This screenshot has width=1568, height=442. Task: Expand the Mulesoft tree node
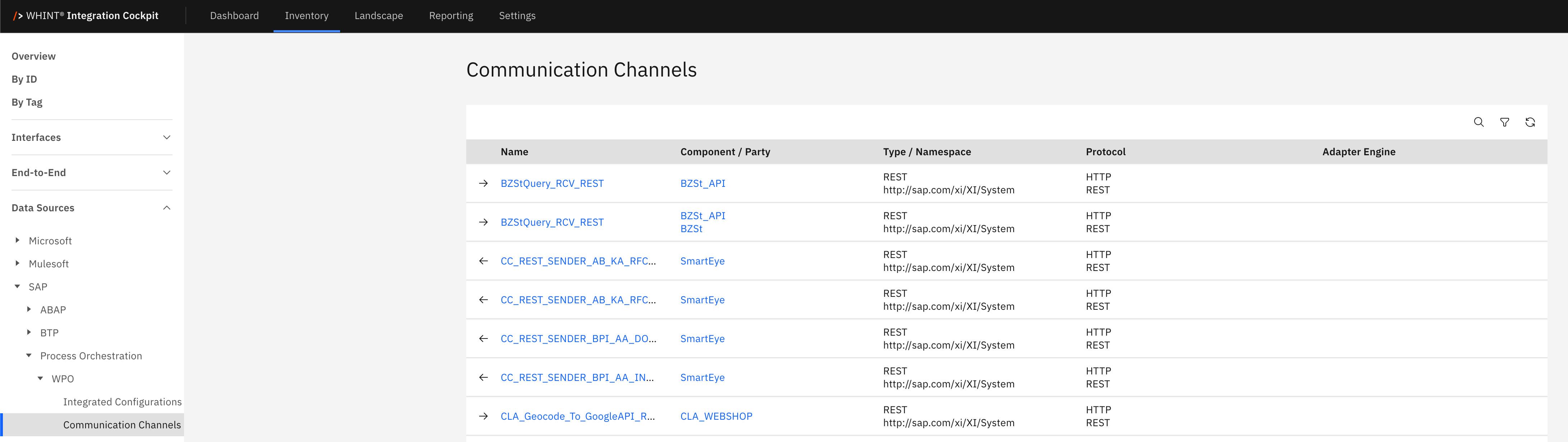[18, 264]
